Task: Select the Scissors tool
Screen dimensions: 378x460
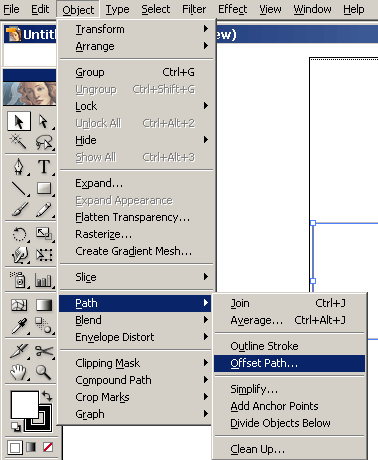Action: click(44, 351)
